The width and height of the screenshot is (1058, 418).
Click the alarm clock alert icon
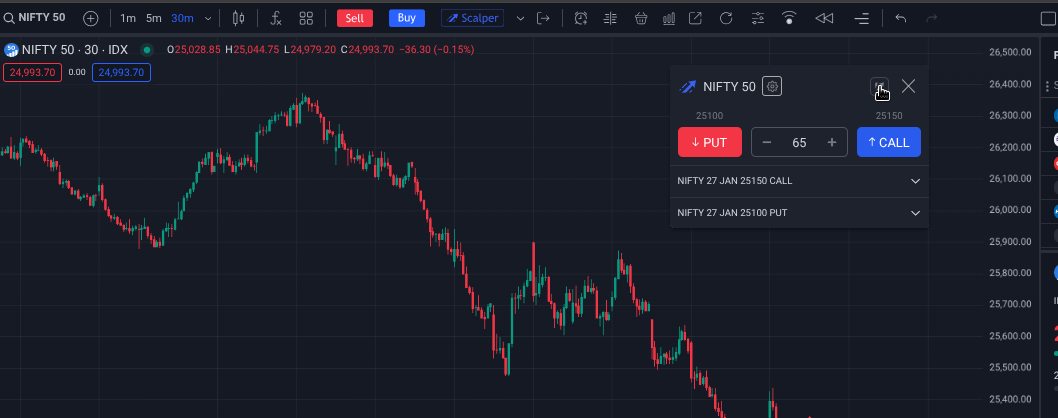(581, 18)
